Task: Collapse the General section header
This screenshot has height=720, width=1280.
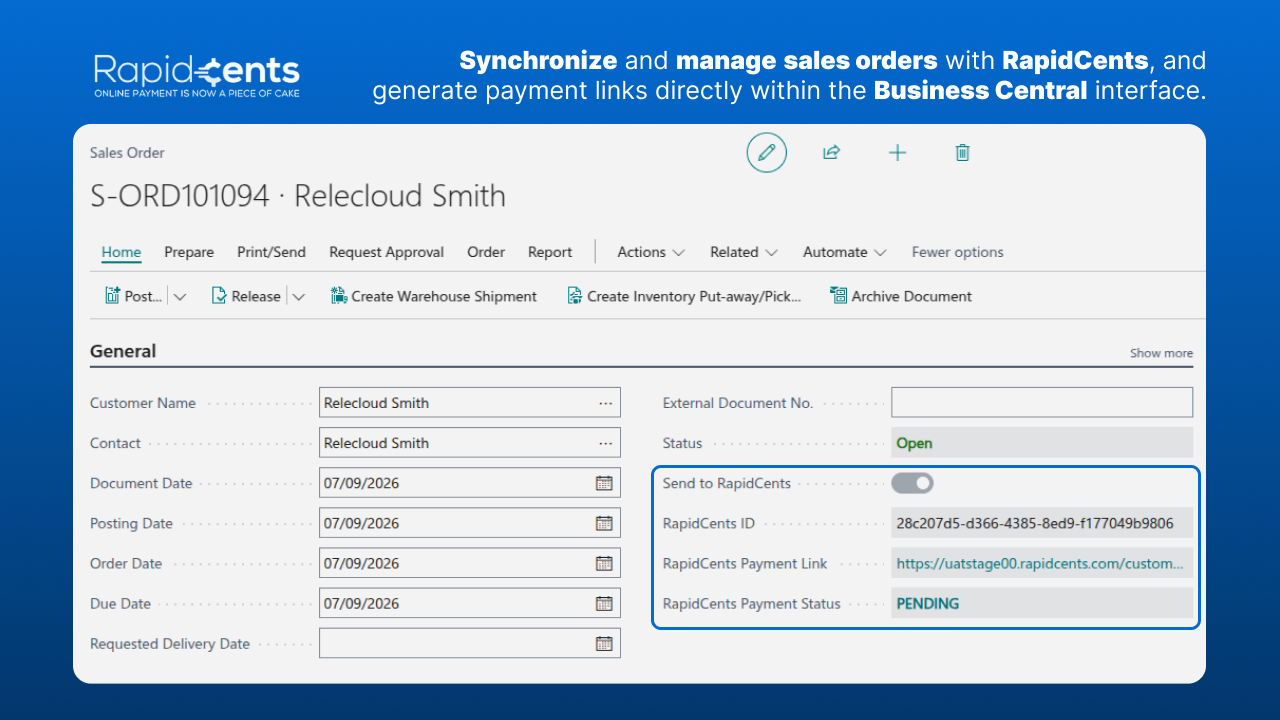Action: coord(123,351)
